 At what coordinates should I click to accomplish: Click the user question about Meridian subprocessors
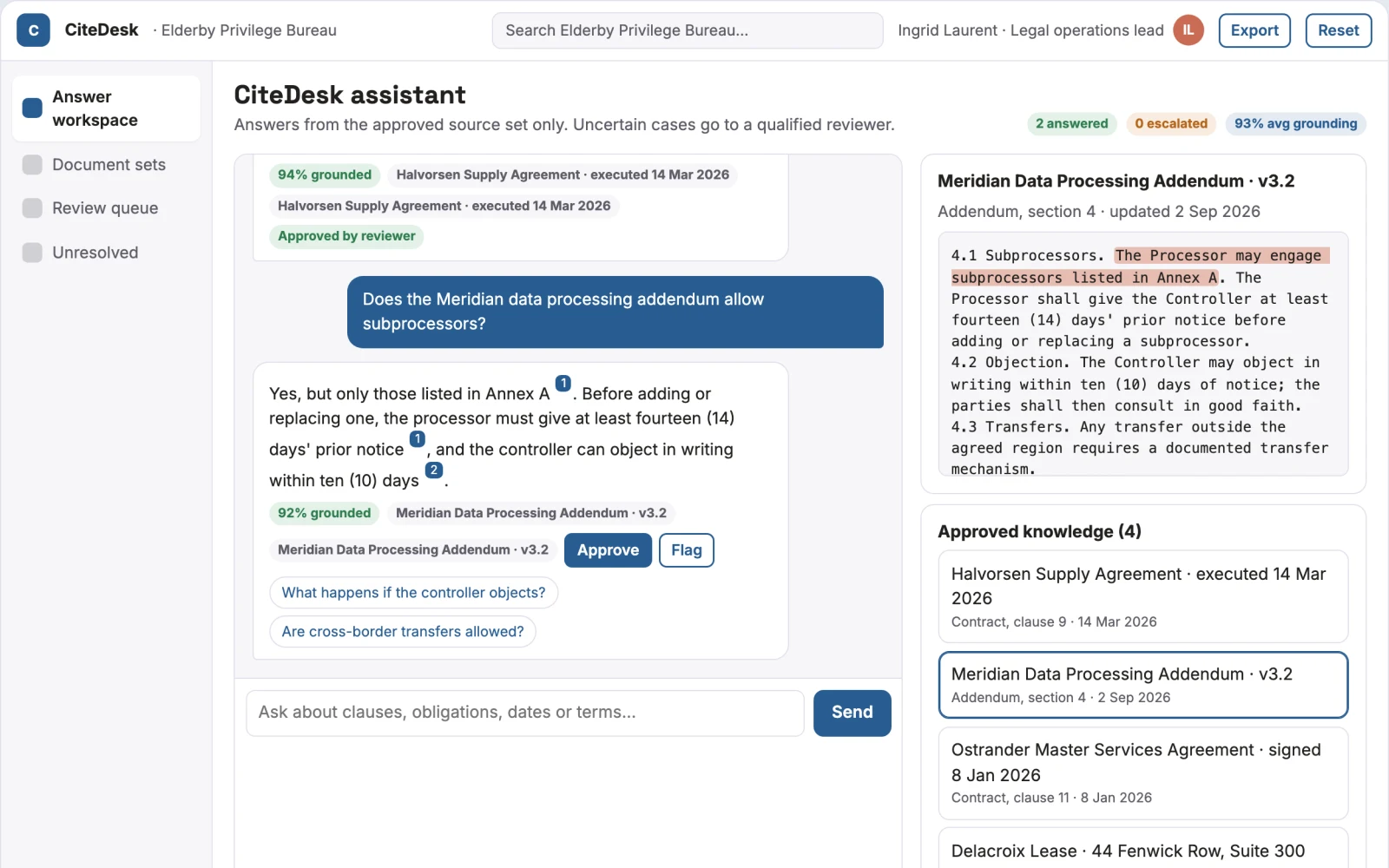tap(616, 312)
